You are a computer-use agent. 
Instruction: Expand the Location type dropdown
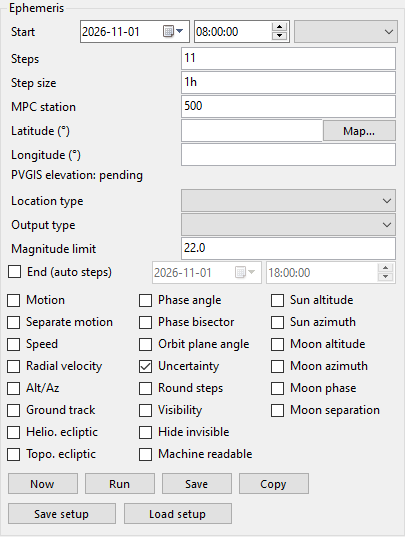(288, 201)
